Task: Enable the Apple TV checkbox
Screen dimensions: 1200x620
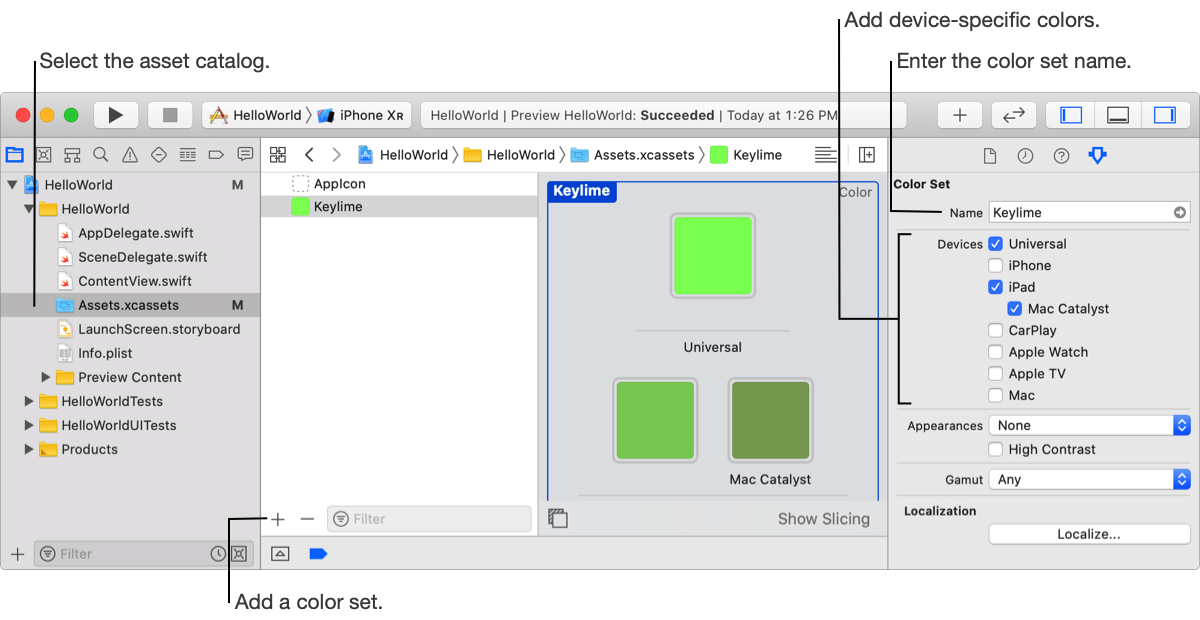Action: pyautogui.click(x=995, y=374)
